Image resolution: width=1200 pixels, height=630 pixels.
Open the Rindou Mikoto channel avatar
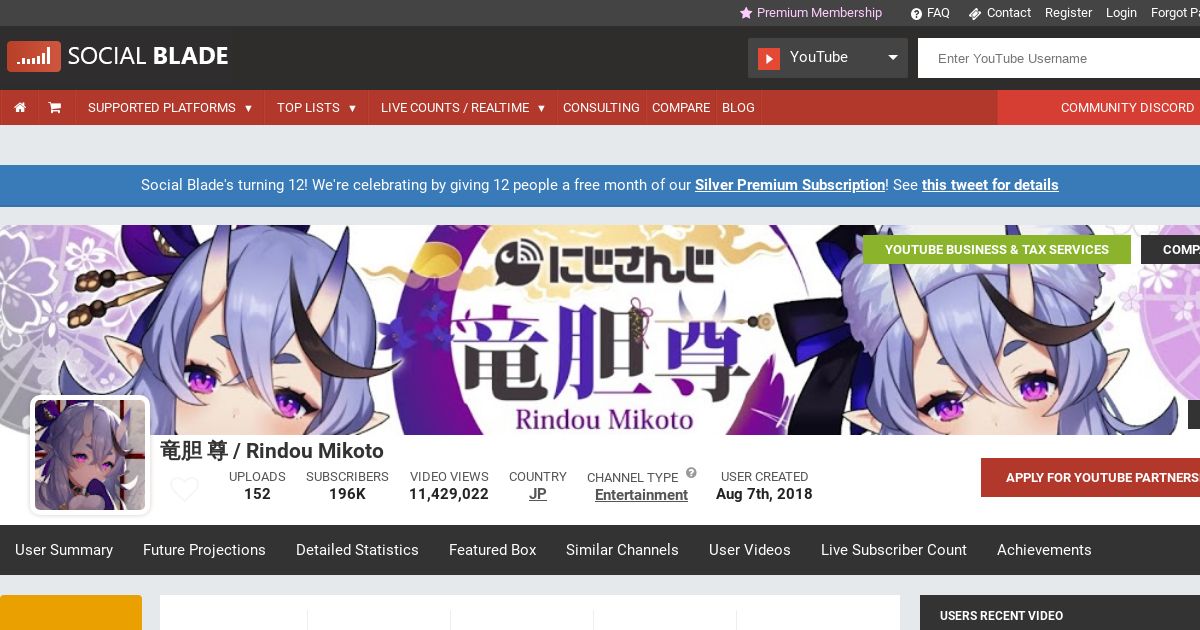[x=90, y=455]
